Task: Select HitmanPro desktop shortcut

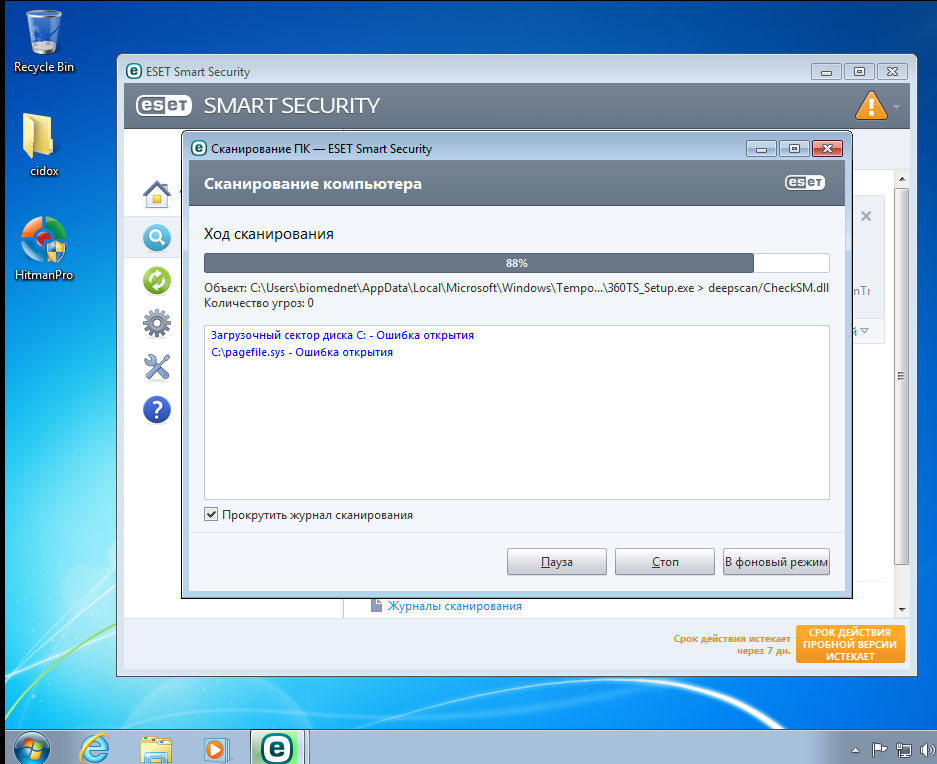Action: pyautogui.click(x=44, y=249)
